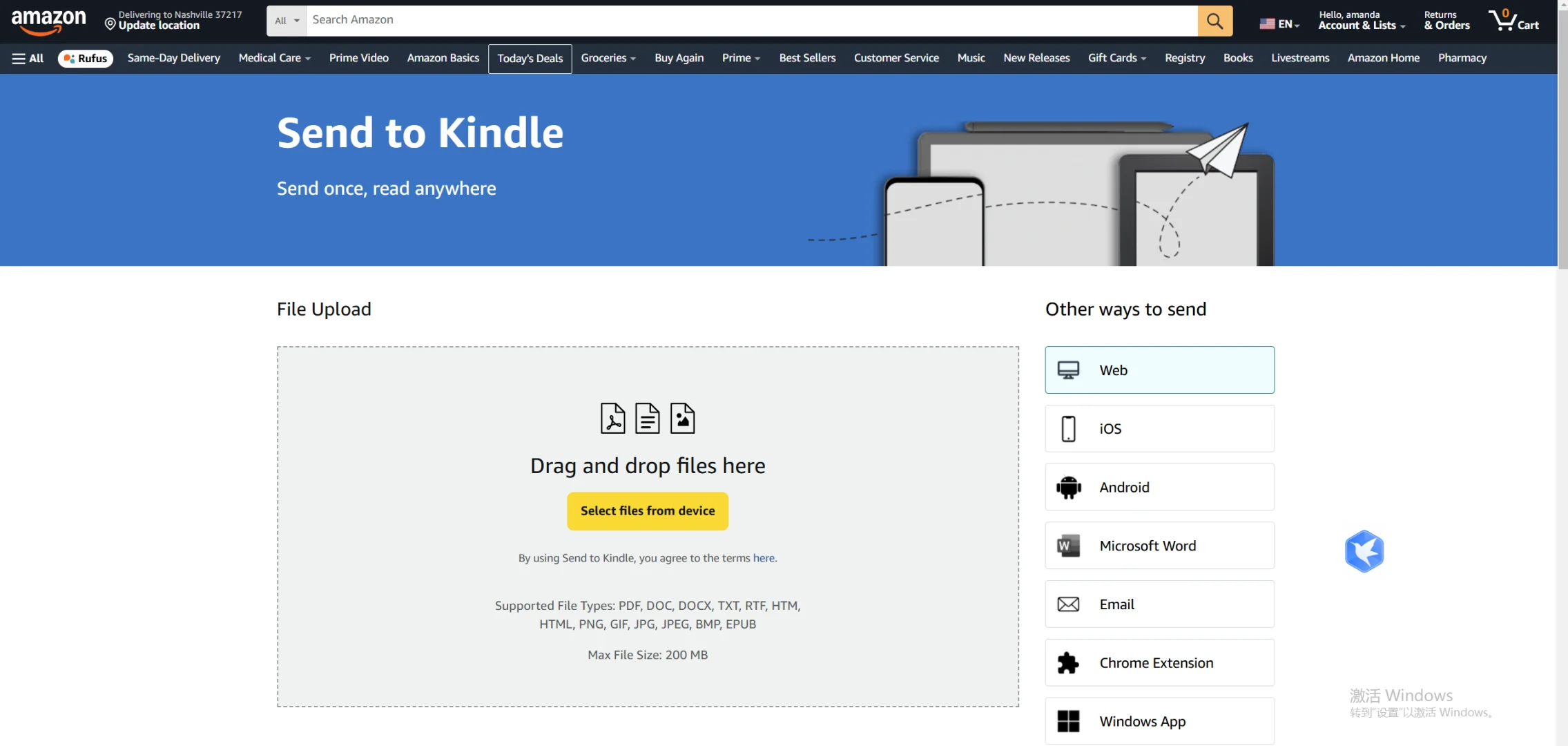Screen dimensions: 1568x746
Task: Open Best Sellers nav item
Action: point(807,58)
